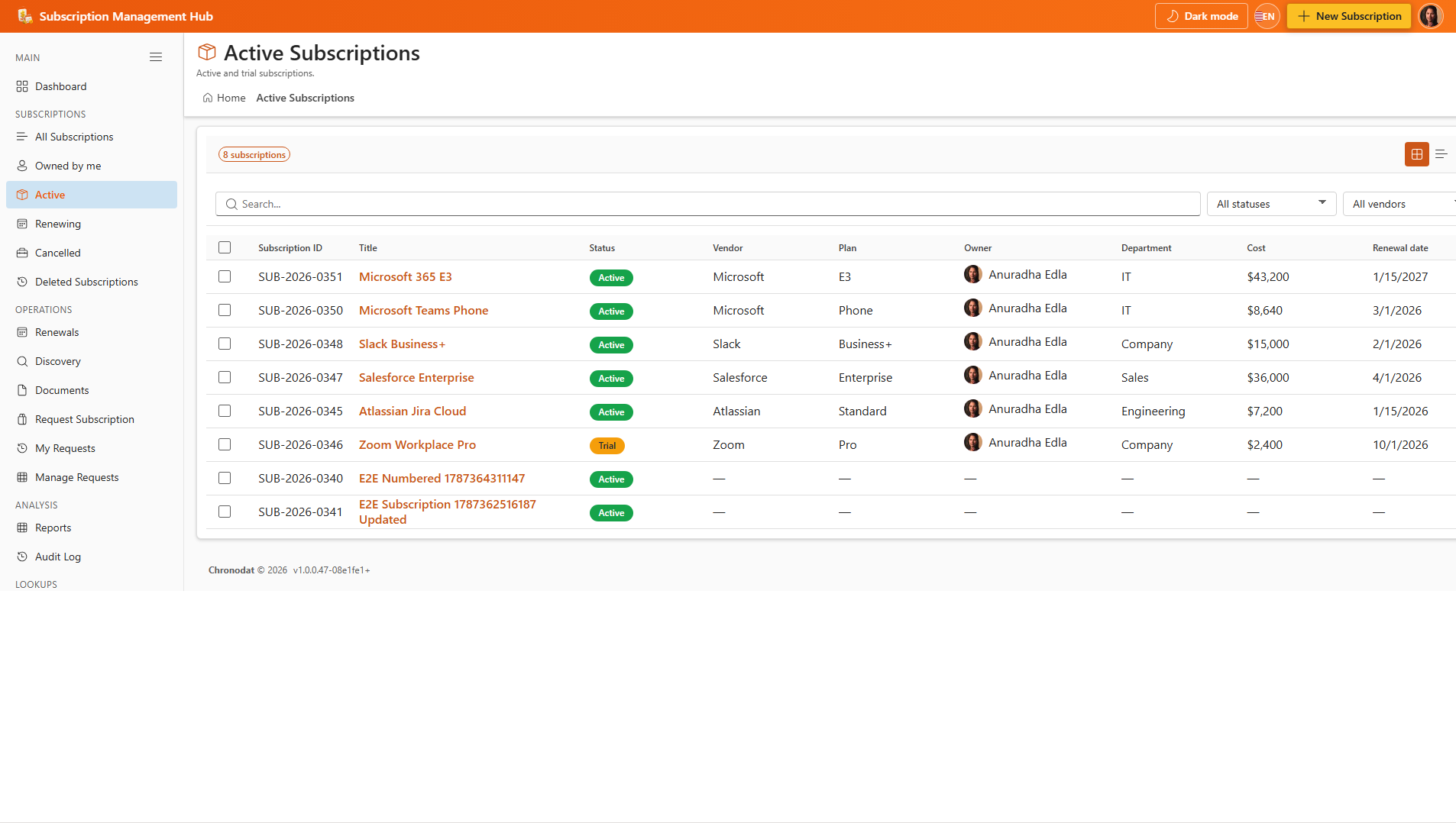The height and width of the screenshot is (823, 1456).
Task: Open the Active menu item in sidebar
Action: (x=92, y=195)
